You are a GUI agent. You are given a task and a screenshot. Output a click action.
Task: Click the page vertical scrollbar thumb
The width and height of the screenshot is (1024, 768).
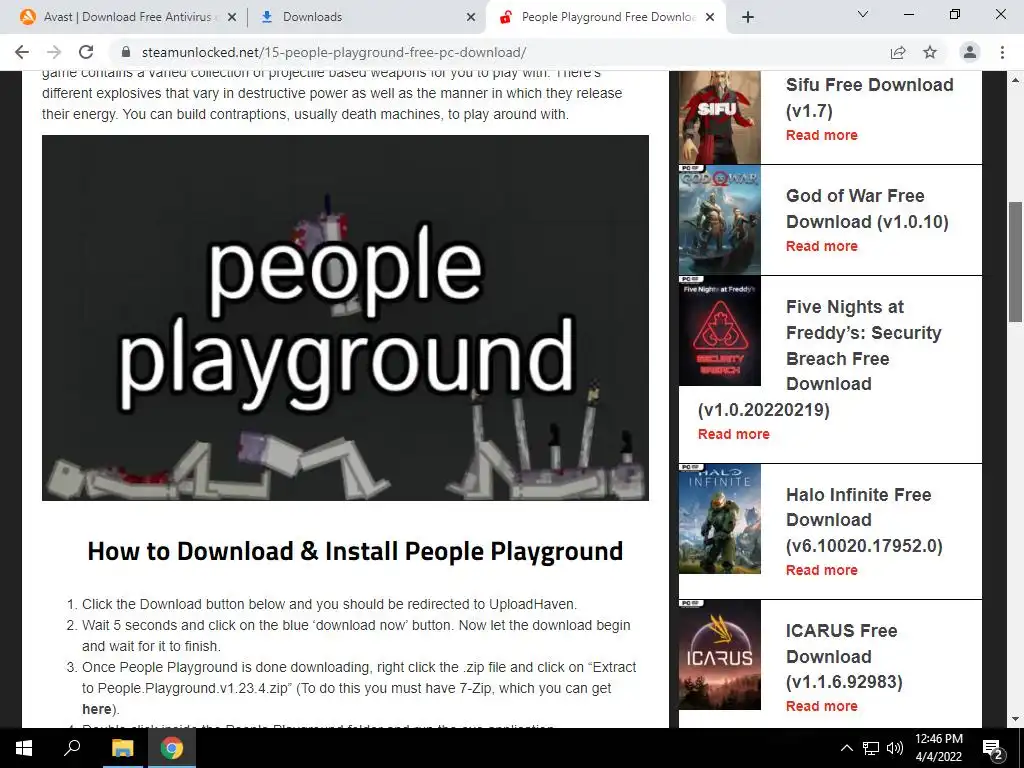pyautogui.click(x=1016, y=261)
